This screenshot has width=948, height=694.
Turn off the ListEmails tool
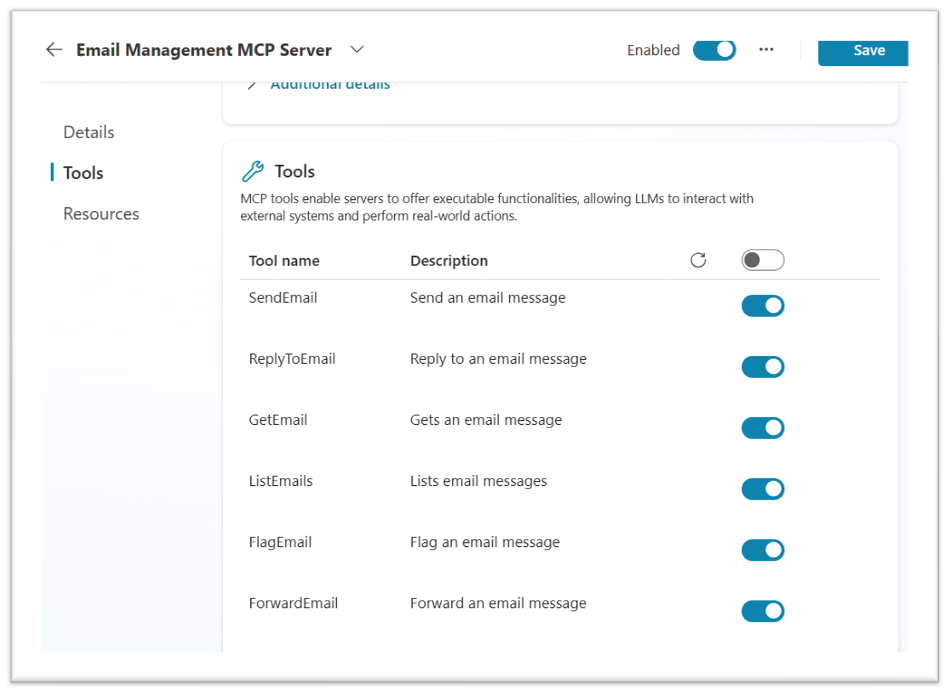[x=762, y=489]
